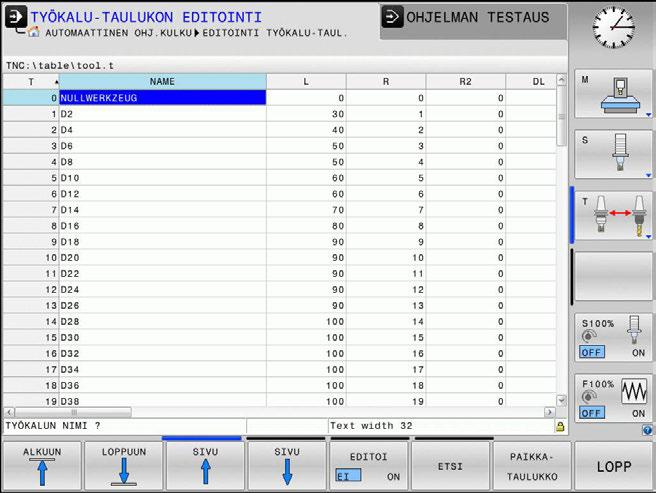
Task: Click the horizontal scrollbar left arrow
Action: (9, 412)
